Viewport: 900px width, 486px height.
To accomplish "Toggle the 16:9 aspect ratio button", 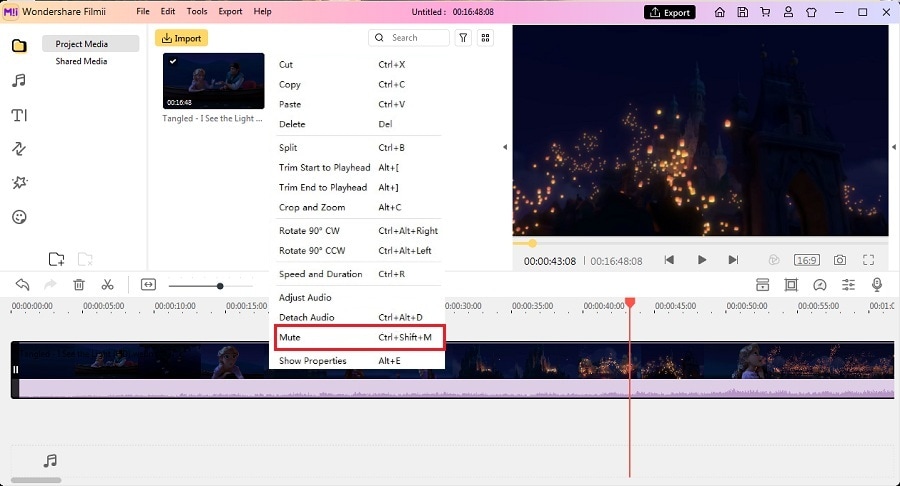I will [806, 260].
